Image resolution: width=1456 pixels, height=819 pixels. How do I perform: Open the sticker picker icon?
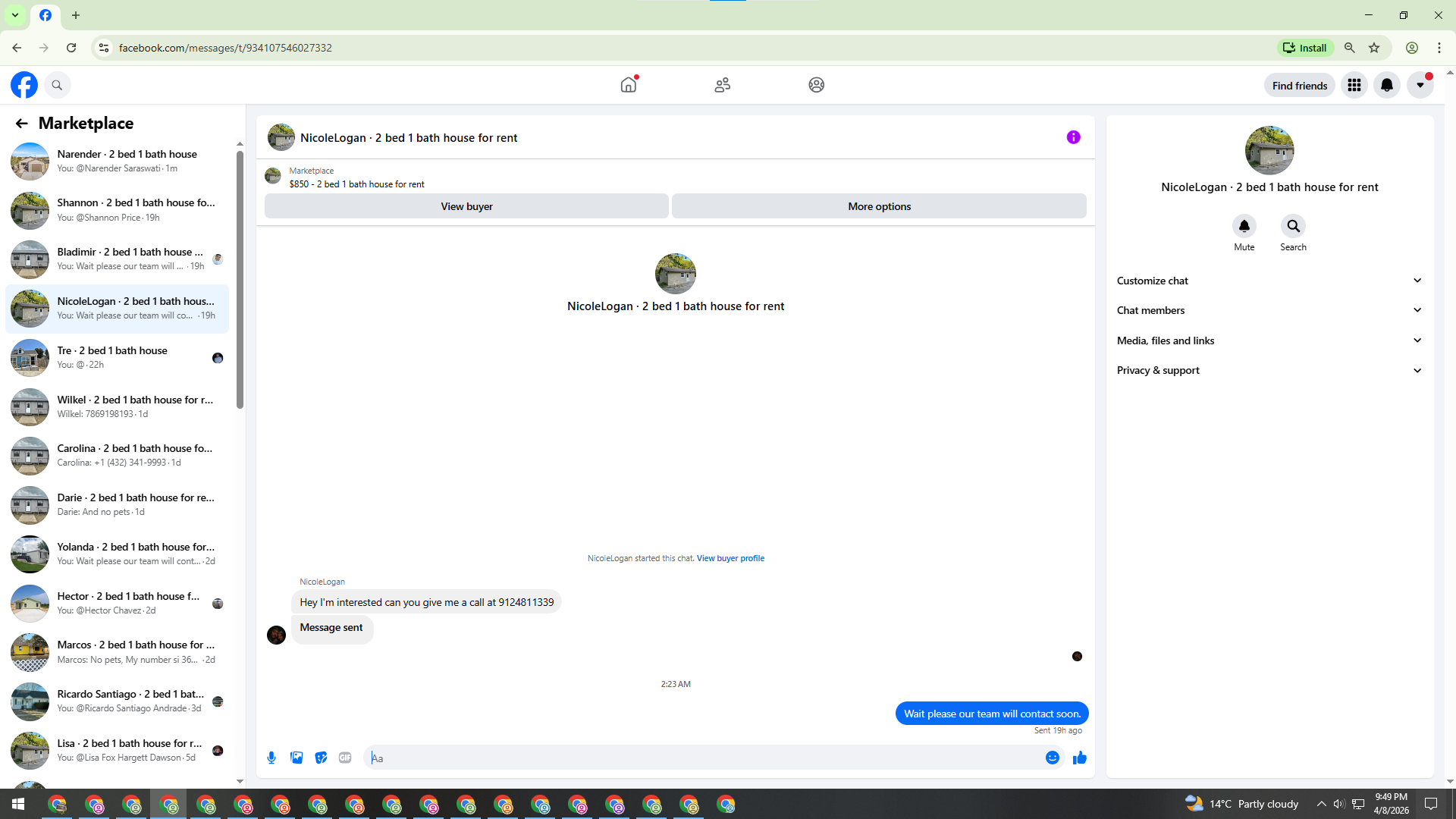click(x=321, y=758)
